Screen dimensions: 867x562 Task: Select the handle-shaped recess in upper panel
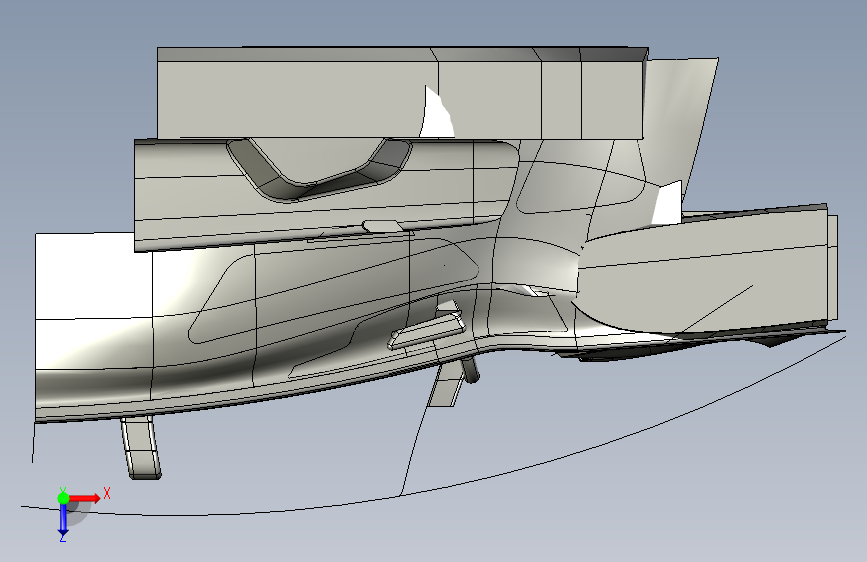pyautogui.click(x=319, y=169)
